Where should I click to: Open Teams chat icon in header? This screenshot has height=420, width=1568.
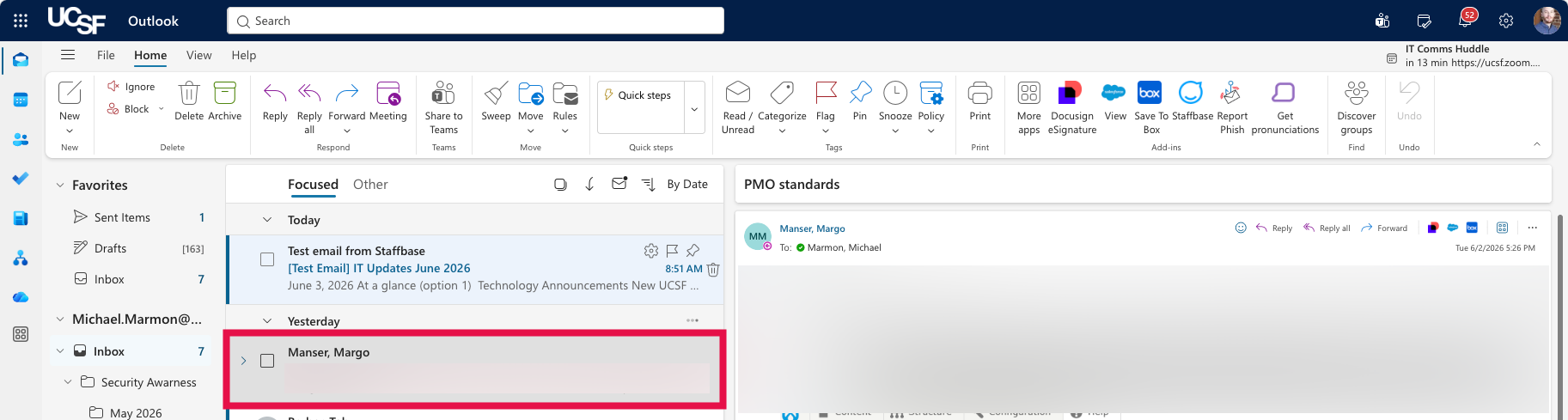(x=1382, y=21)
